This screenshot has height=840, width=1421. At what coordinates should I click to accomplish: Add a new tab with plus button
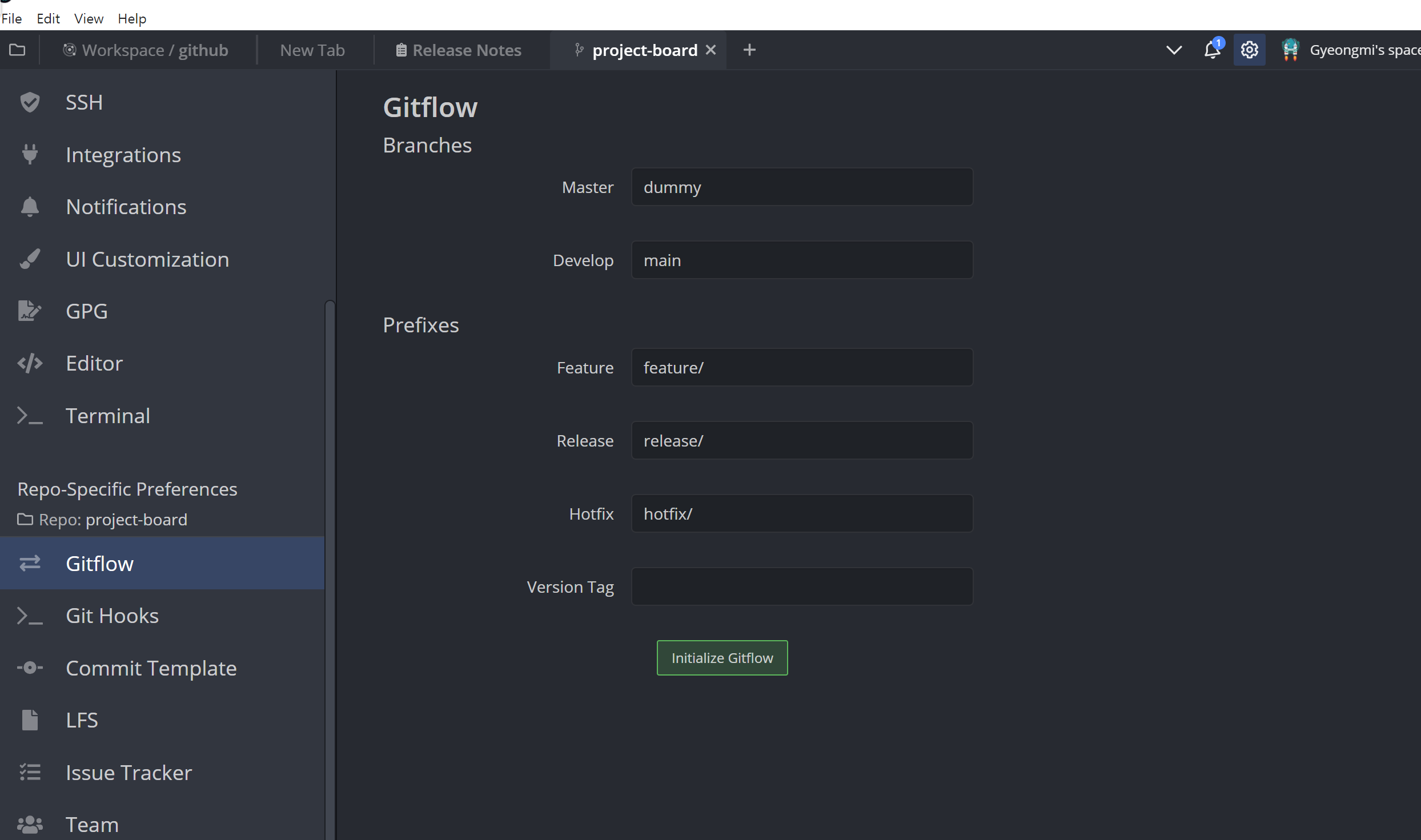749,50
